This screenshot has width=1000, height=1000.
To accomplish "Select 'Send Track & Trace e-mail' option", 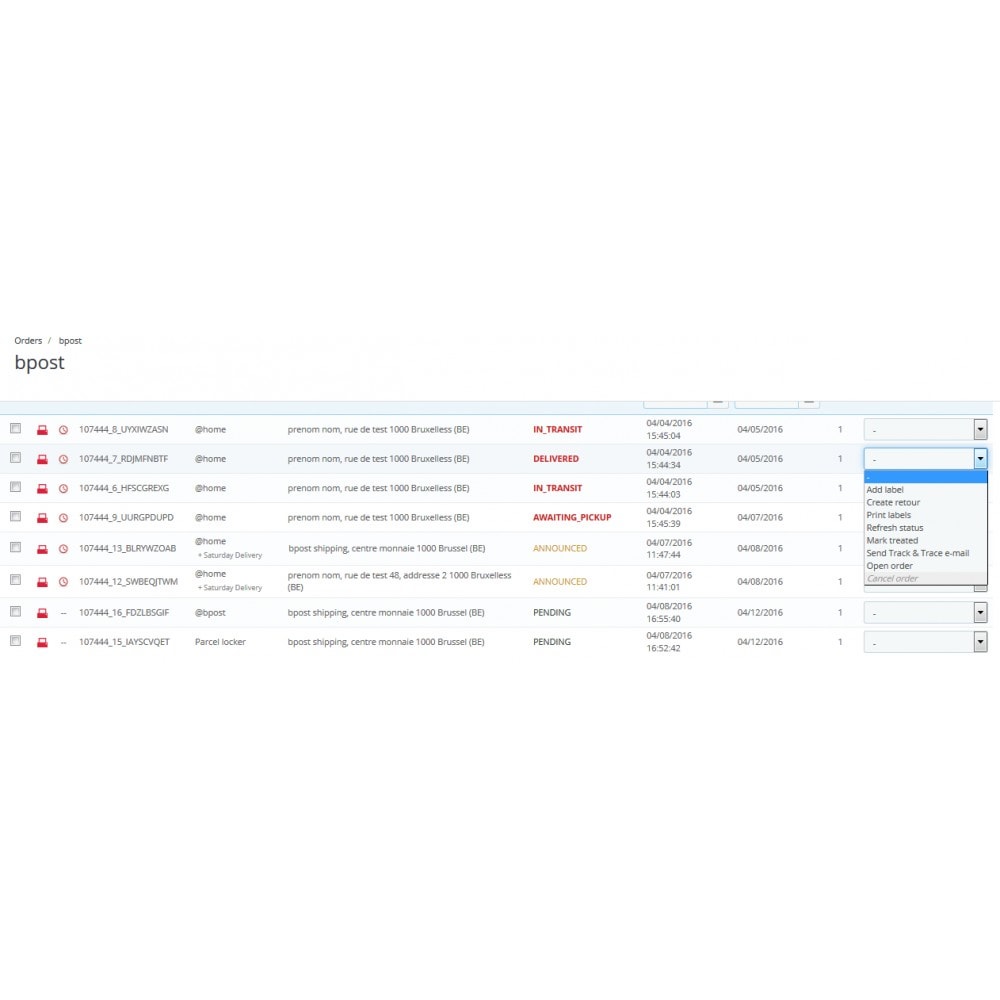I will (x=925, y=554).
